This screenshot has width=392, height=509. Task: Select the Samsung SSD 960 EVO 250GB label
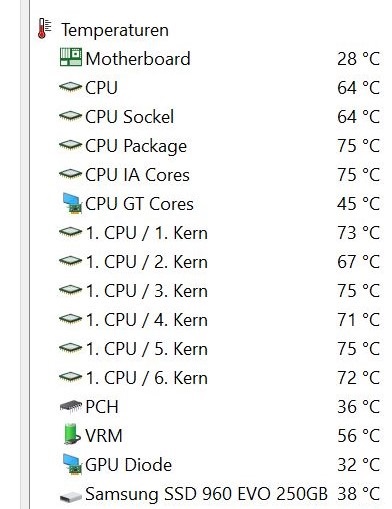click(206, 494)
